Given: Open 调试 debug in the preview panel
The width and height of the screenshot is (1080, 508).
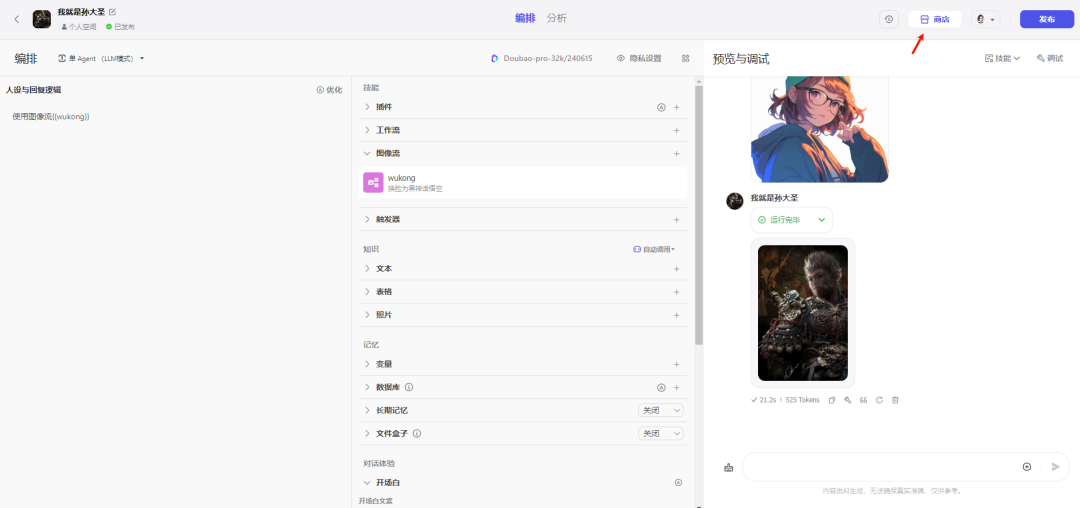Looking at the screenshot, I should [1050, 59].
